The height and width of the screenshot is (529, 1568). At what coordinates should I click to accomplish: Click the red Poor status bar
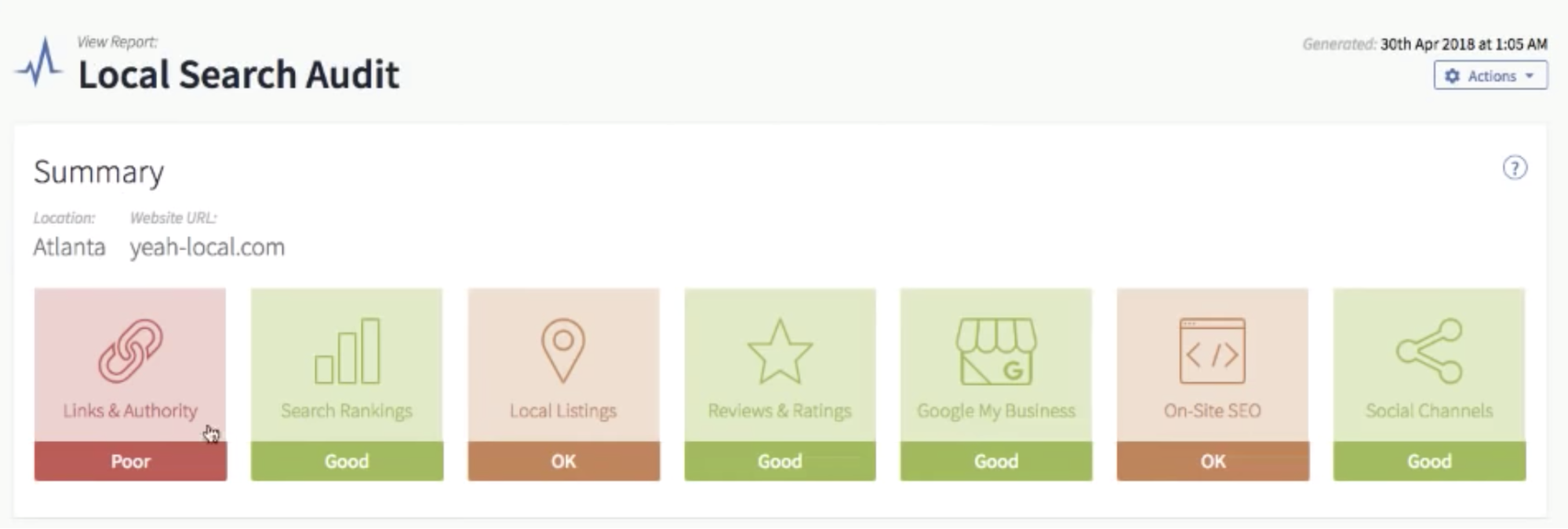130,461
